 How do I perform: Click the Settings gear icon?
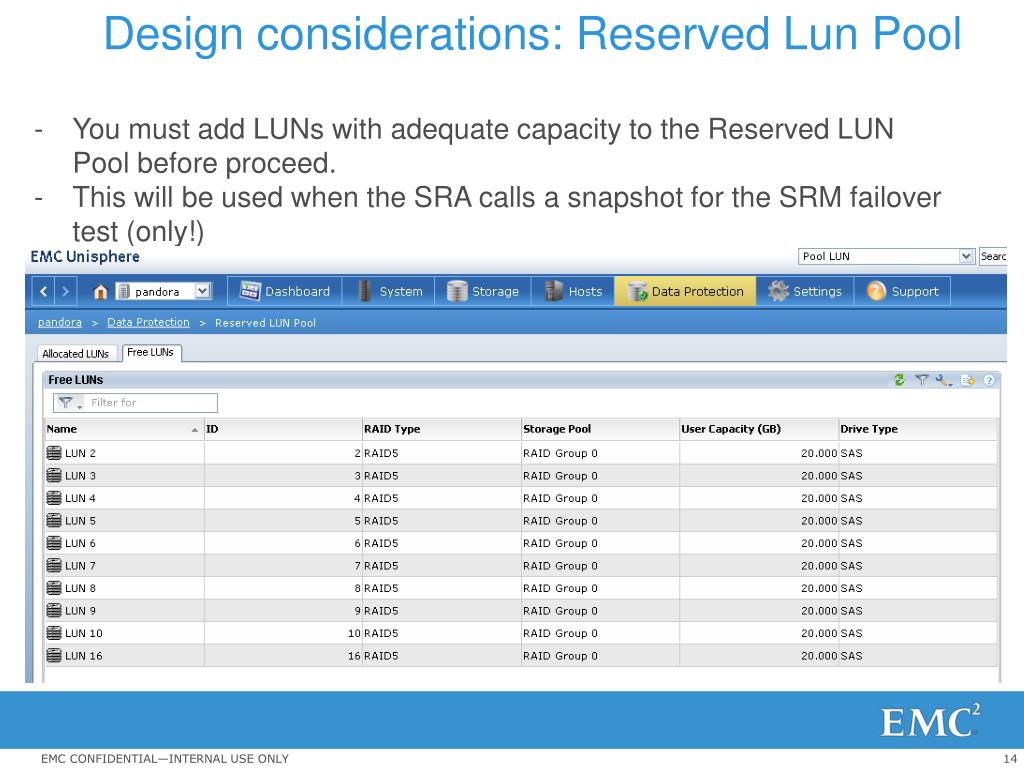(778, 291)
